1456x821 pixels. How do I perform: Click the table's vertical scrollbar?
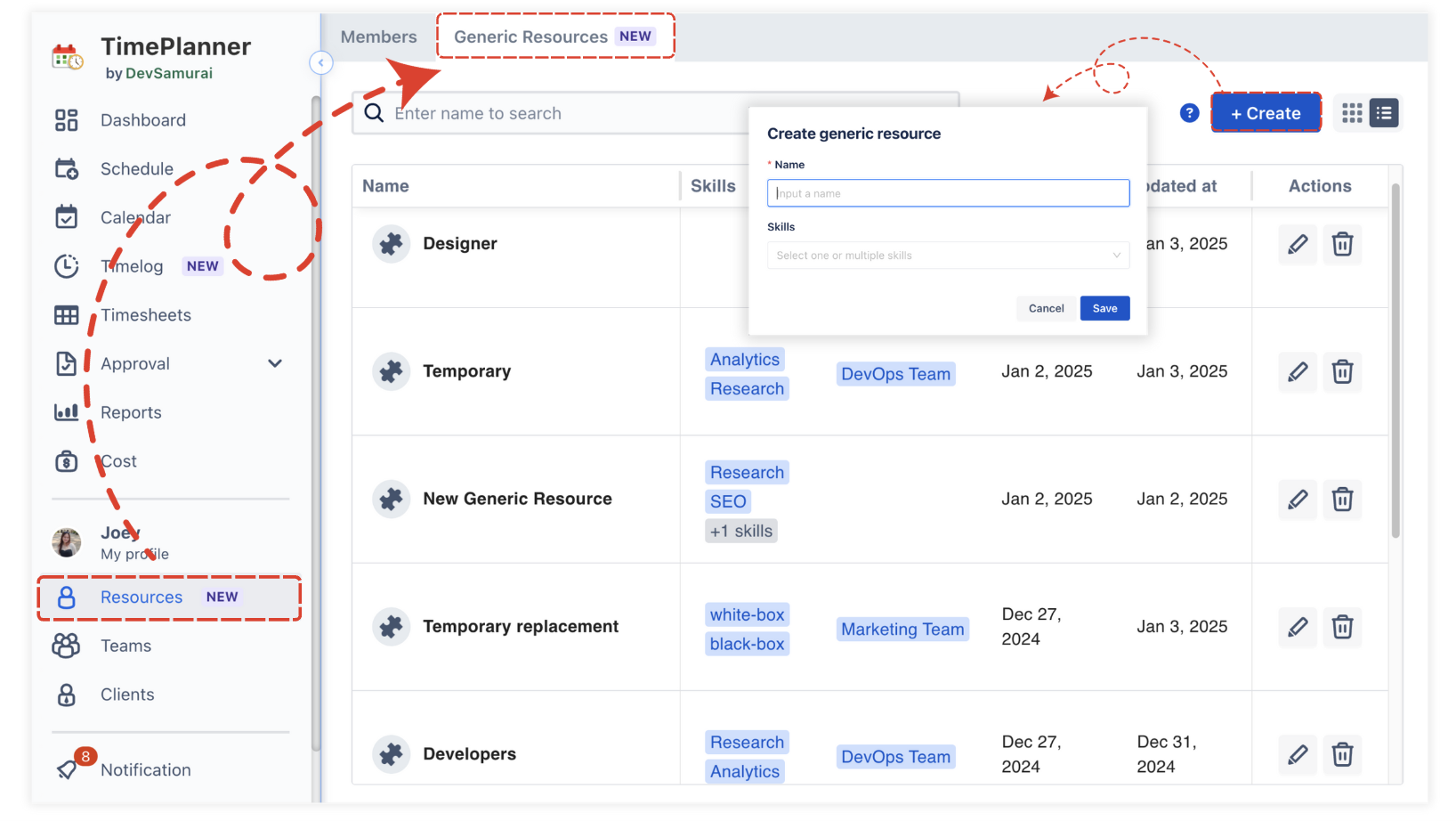click(x=1395, y=356)
